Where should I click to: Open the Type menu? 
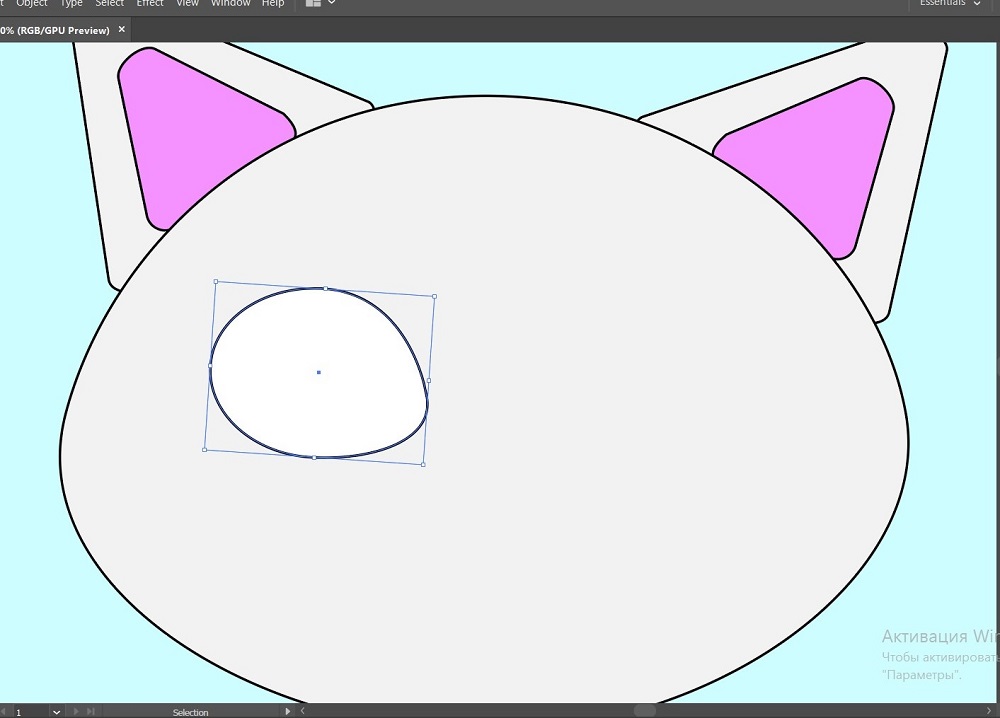pyautogui.click(x=71, y=4)
